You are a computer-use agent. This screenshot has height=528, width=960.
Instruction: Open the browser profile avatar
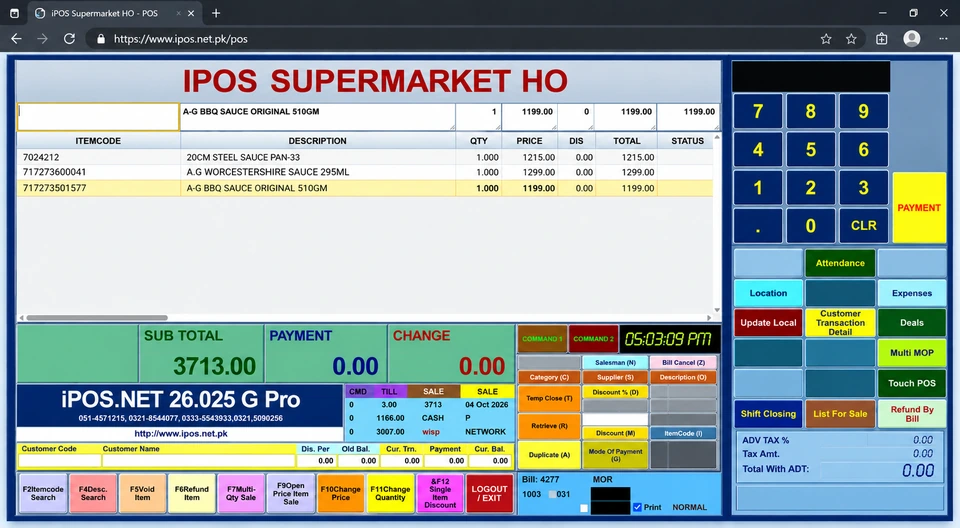pos(912,39)
